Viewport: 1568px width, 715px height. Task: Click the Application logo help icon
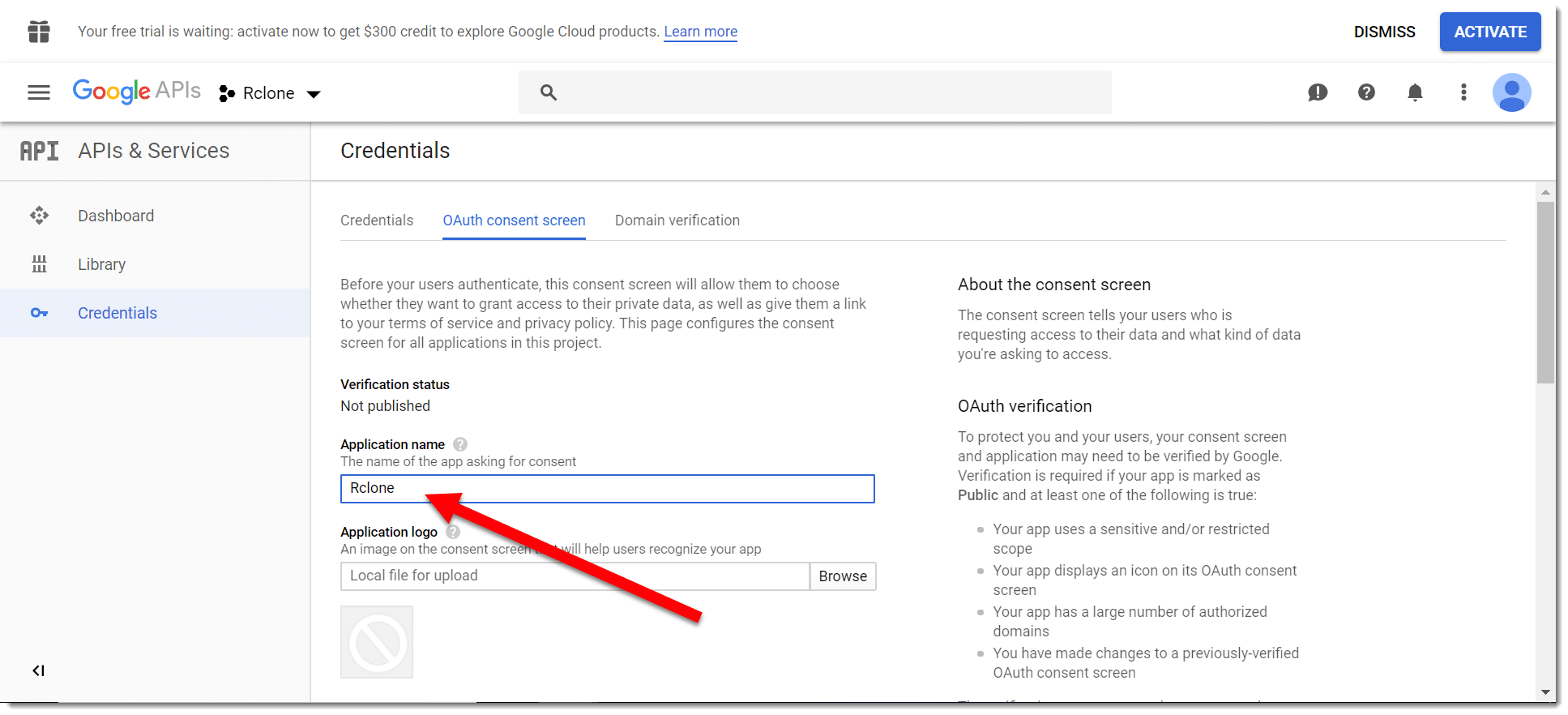pos(453,532)
